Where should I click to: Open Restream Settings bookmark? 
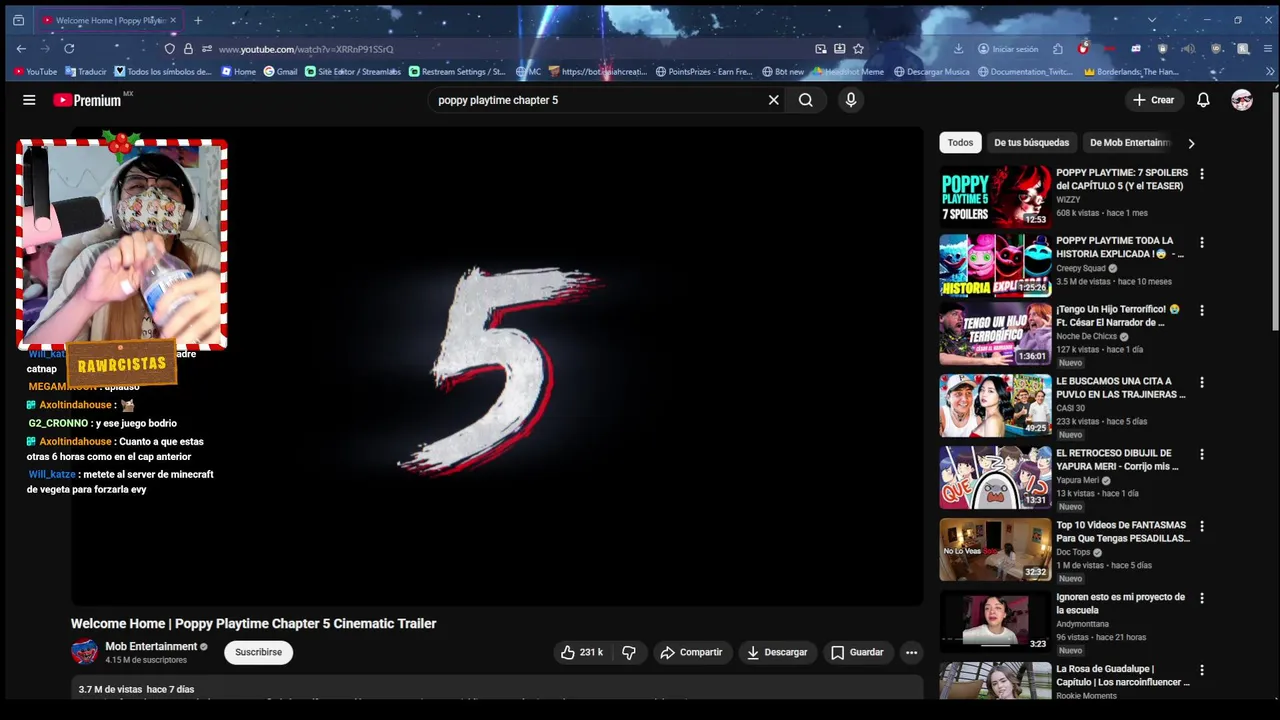pos(457,72)
